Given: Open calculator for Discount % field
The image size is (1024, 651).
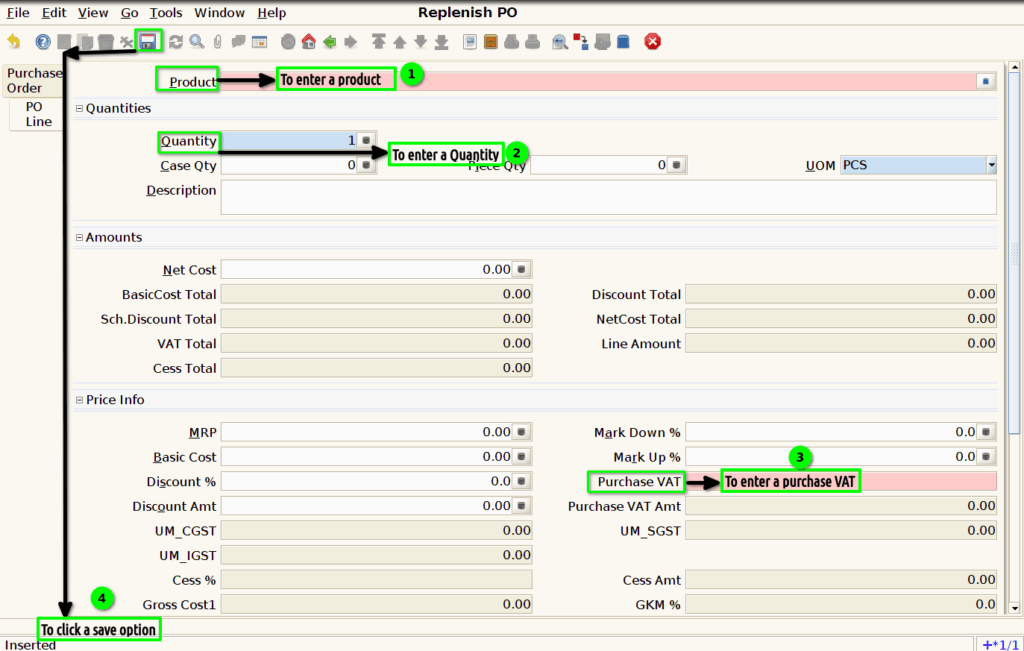Looking at the screenshot, I should pos(521,481).
